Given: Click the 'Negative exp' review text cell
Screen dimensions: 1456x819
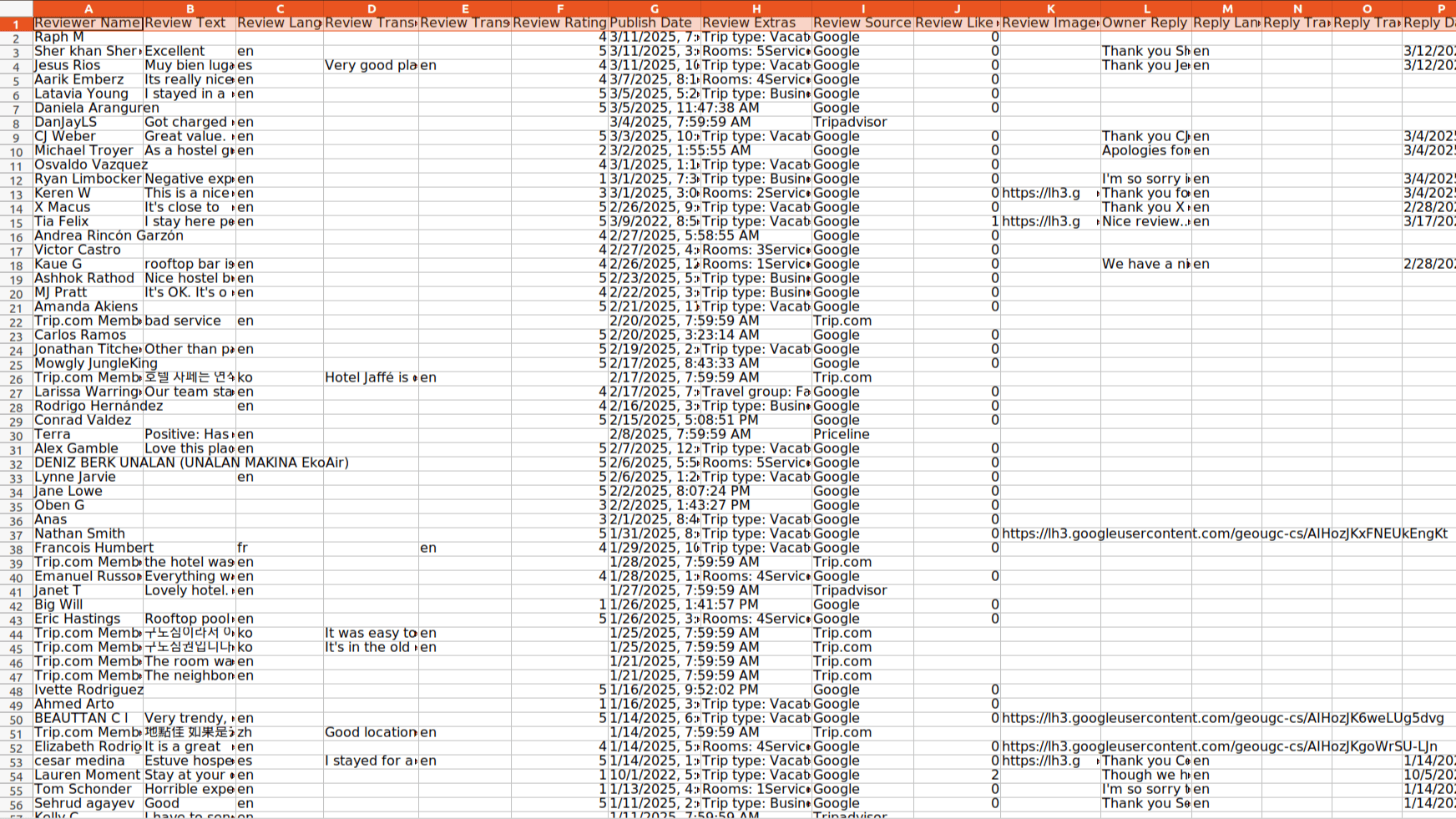Looking at the screenshot, I should click(190, 179).
